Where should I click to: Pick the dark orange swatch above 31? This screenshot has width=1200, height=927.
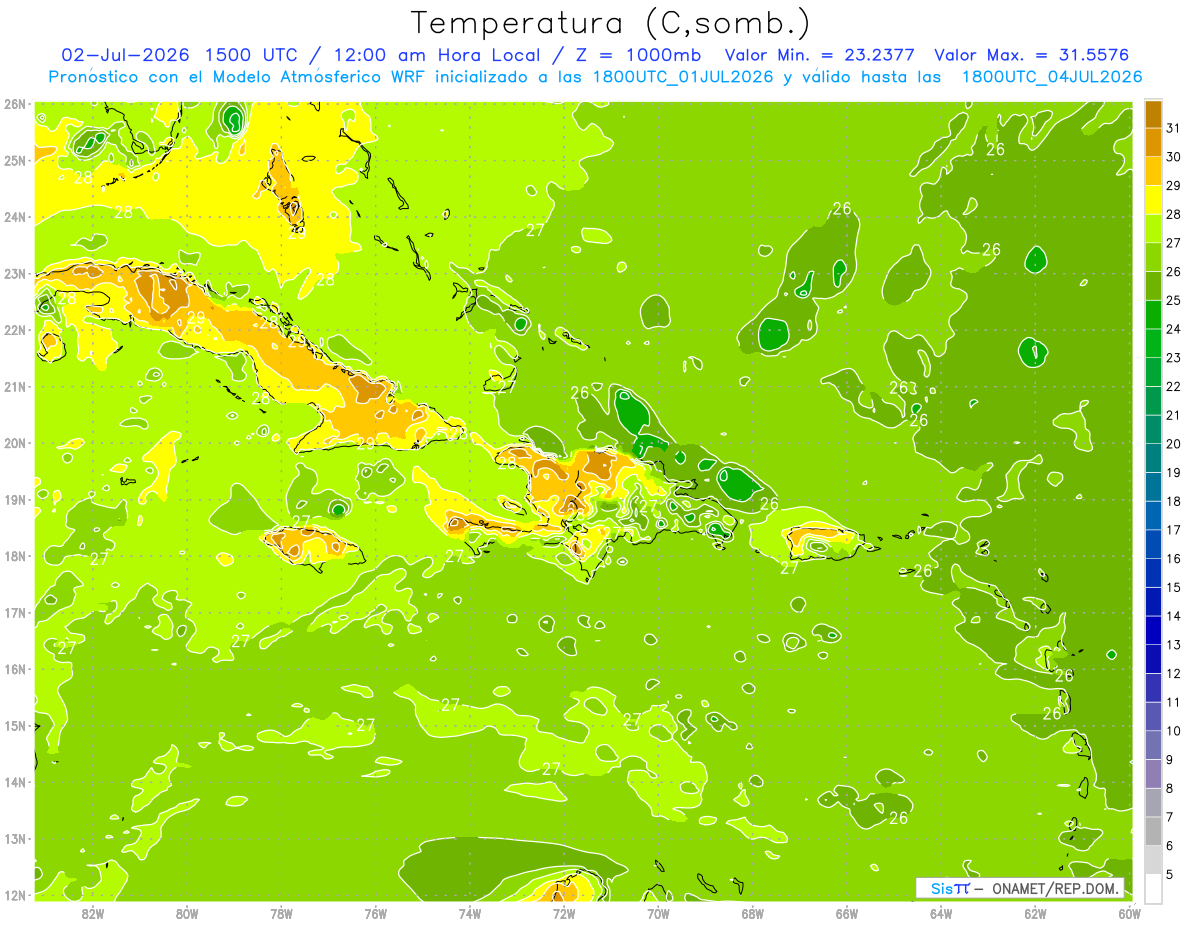coord(1153,114)
